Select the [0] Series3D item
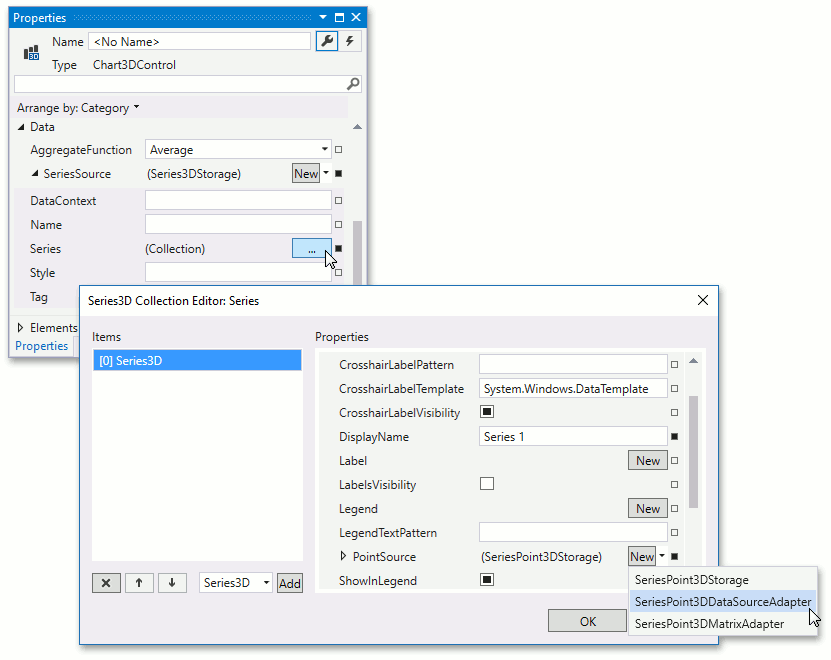The height and width of the screenshot is (660, 831). (197, 360)
